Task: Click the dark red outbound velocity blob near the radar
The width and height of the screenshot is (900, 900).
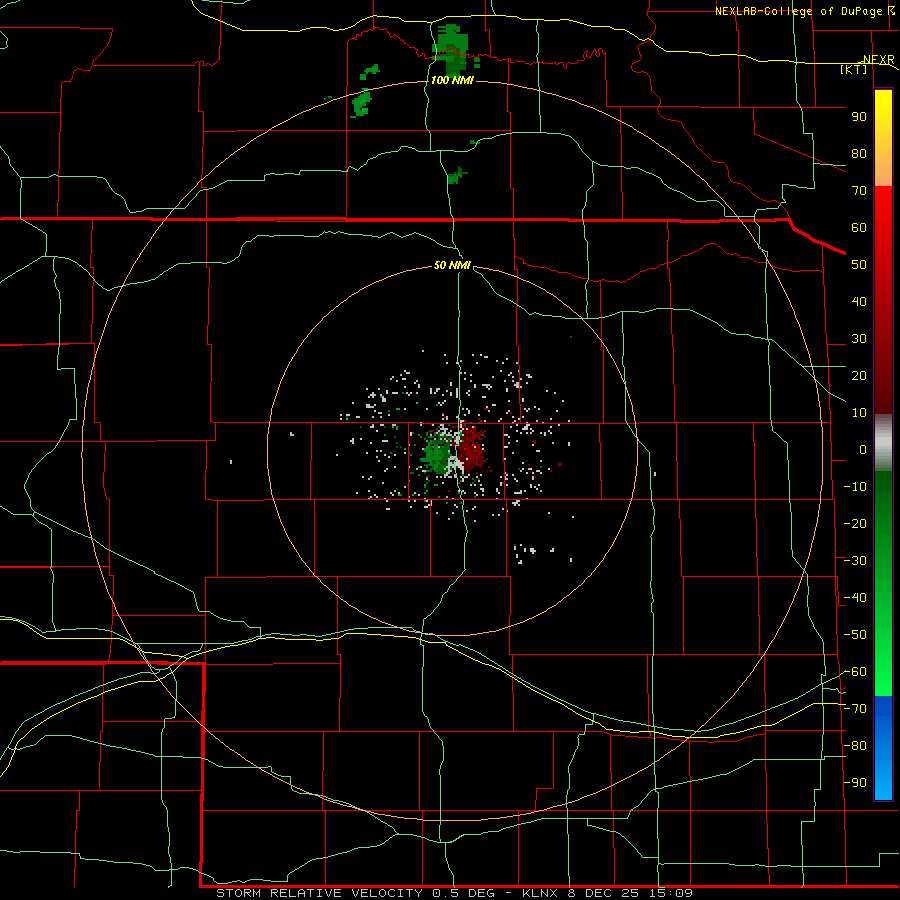Action: pos(473,449)
